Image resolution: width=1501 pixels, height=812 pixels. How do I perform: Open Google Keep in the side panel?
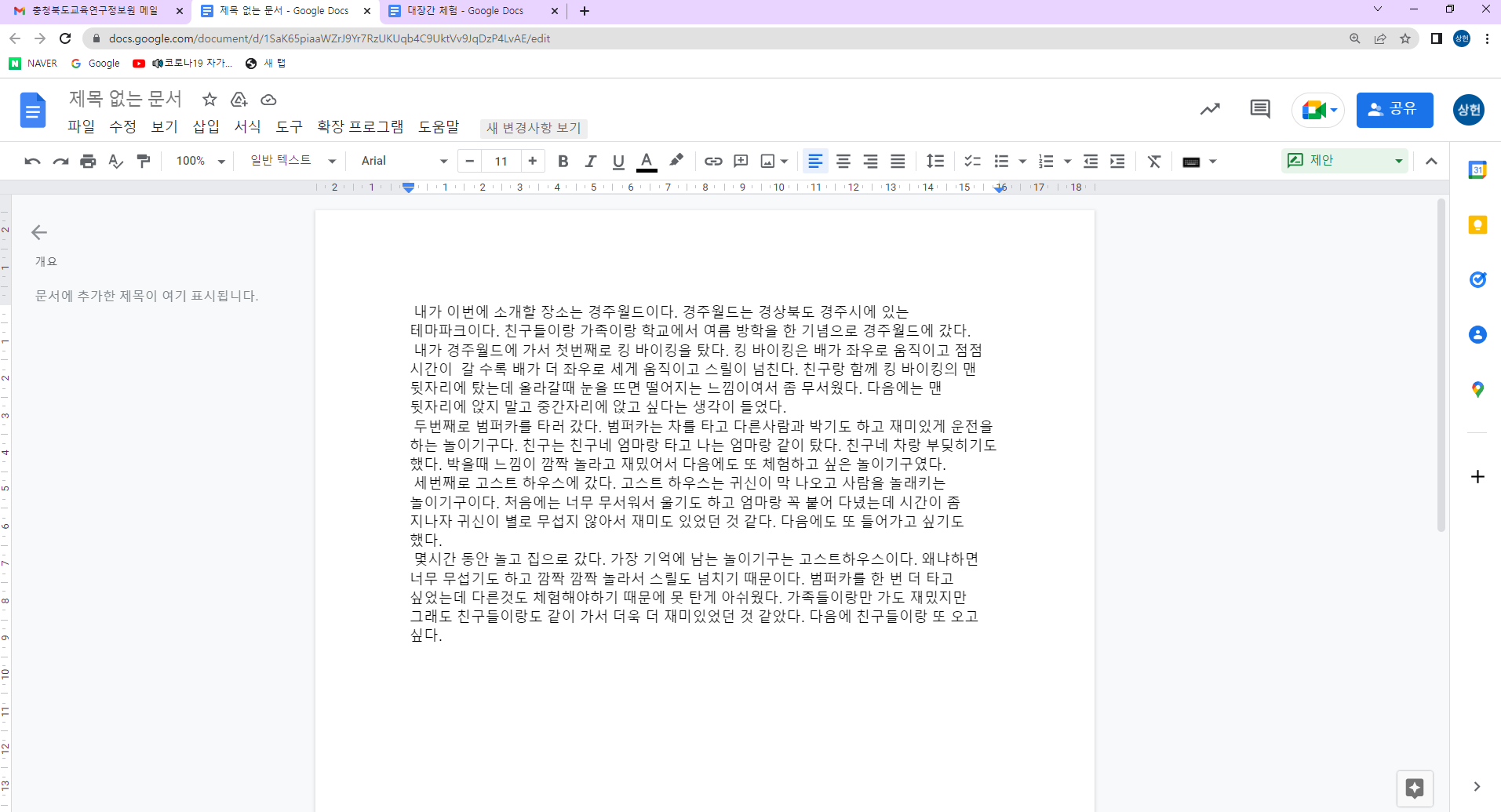point(1477,225)
